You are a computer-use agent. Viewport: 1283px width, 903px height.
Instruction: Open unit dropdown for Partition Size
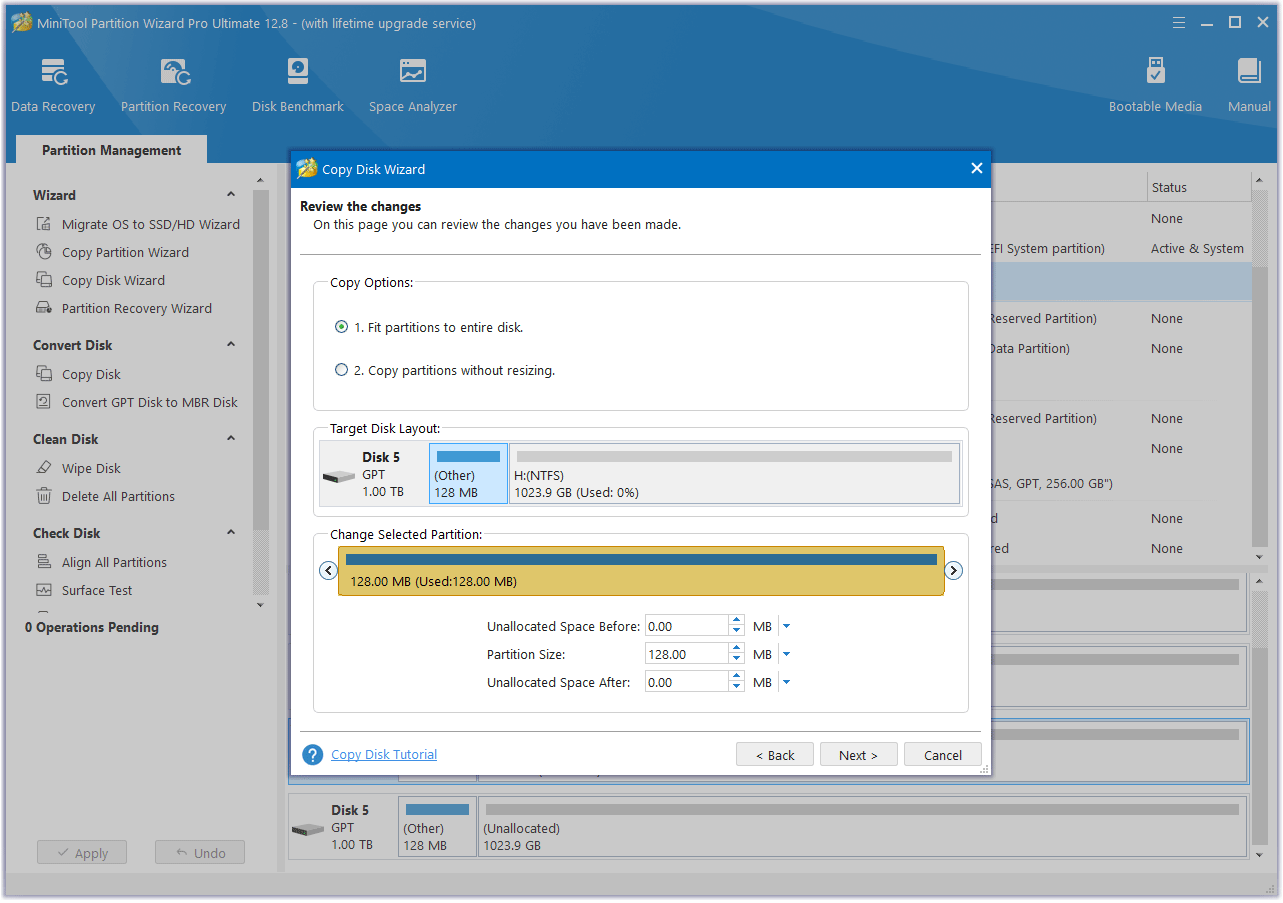coord(786,654)
